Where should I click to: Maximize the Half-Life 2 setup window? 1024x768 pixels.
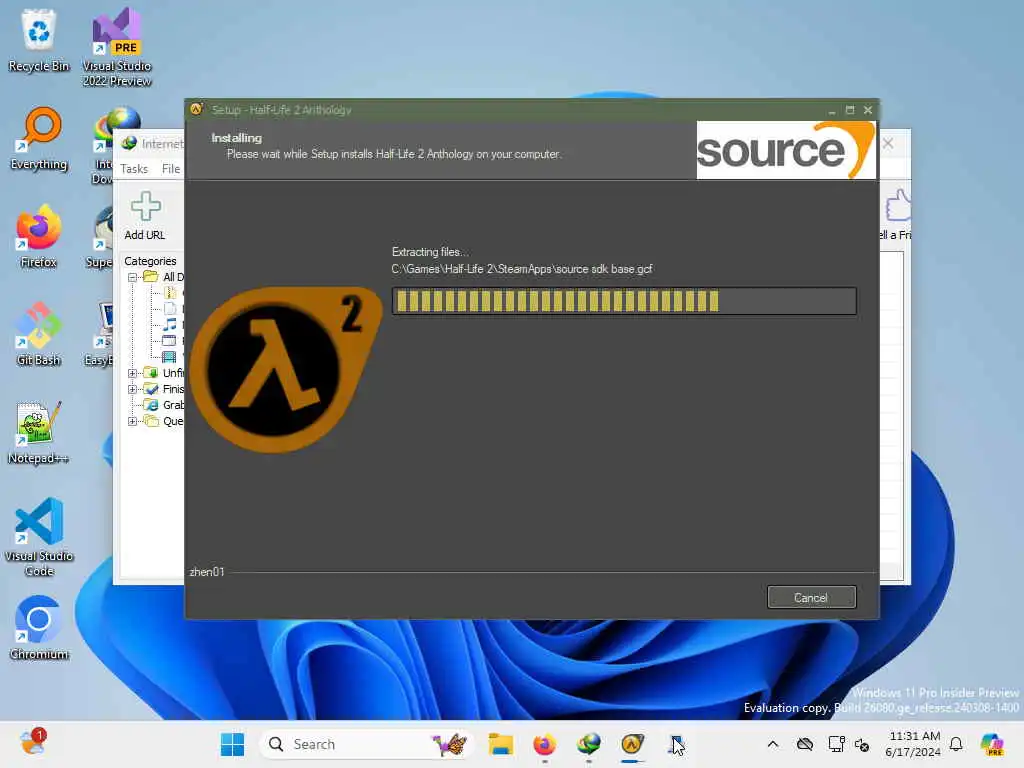(850, 110)
